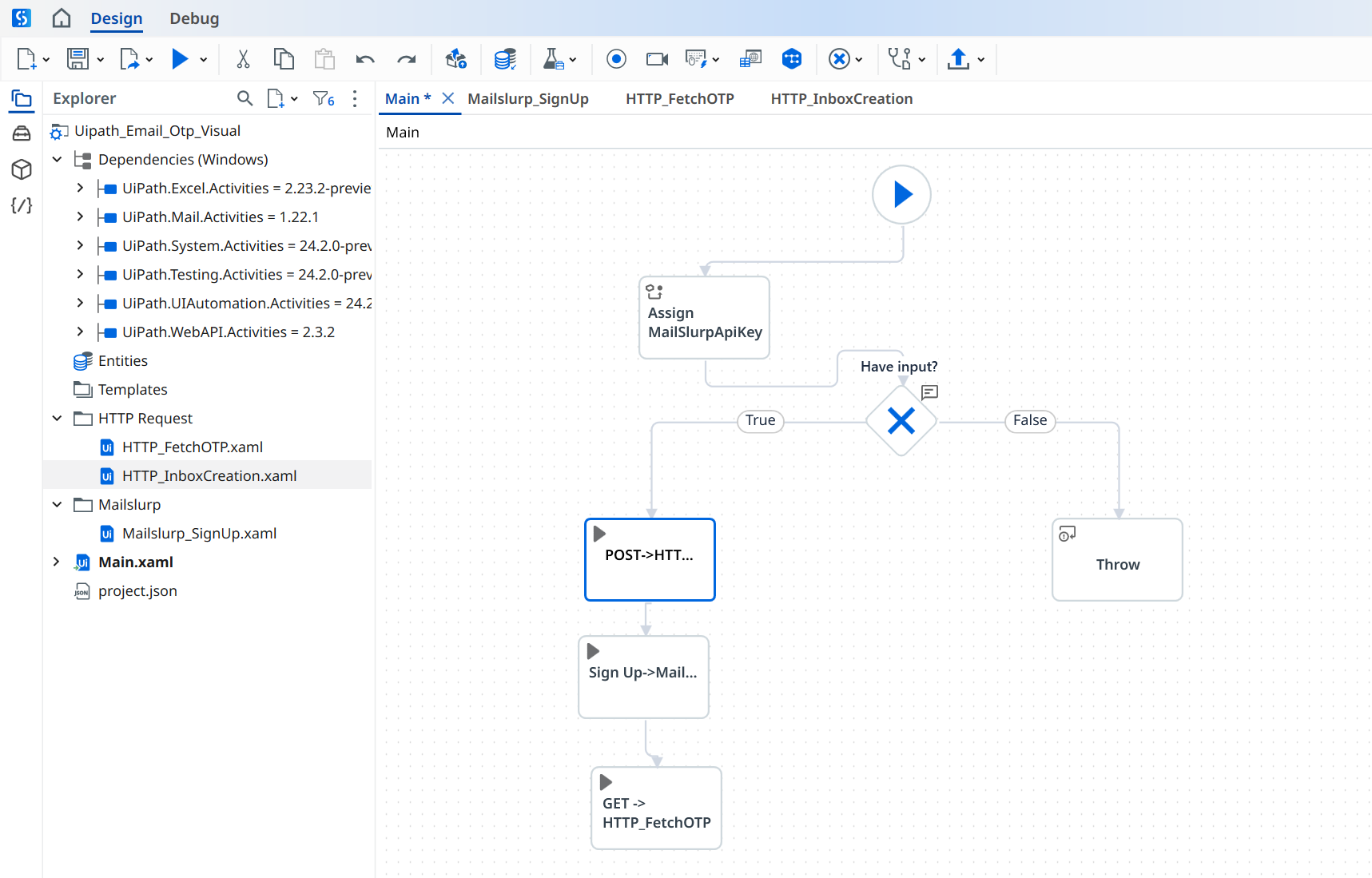Select Mailslurp_SignUp.xaml in the Explorer
This screenshot has height=878, width=1372.
coord(199,533)
